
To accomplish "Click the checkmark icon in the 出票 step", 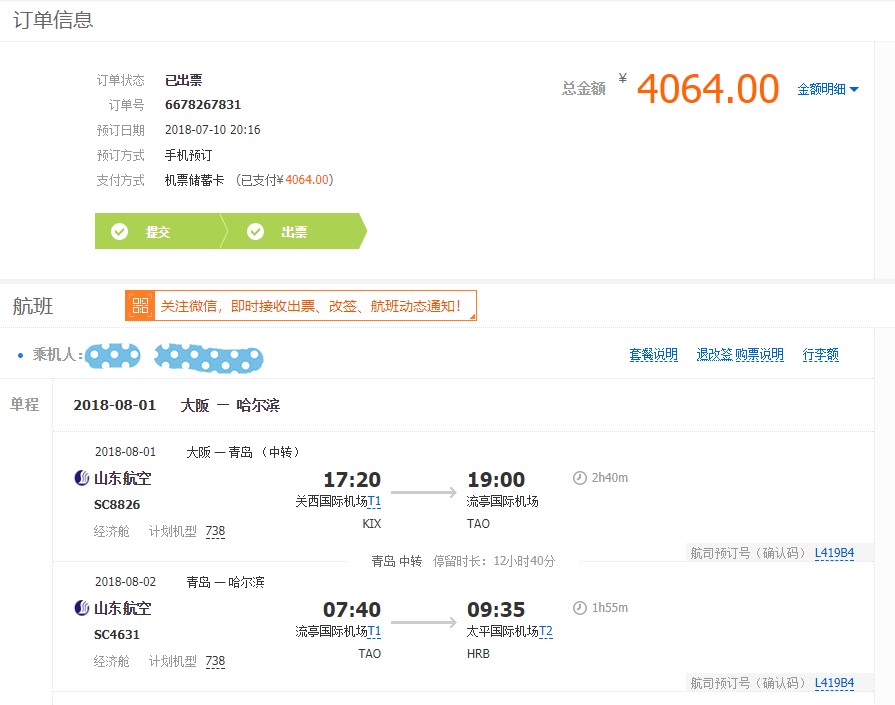I will coord(255,232).
